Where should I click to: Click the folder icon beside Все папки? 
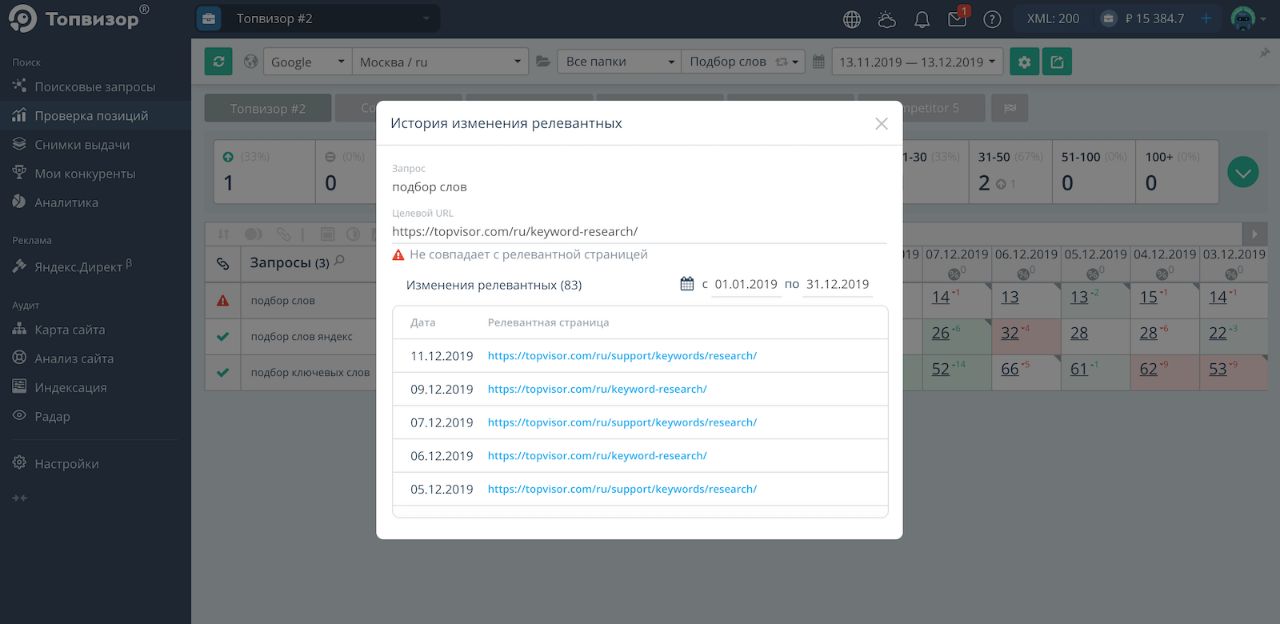click(x=543, y=62)
